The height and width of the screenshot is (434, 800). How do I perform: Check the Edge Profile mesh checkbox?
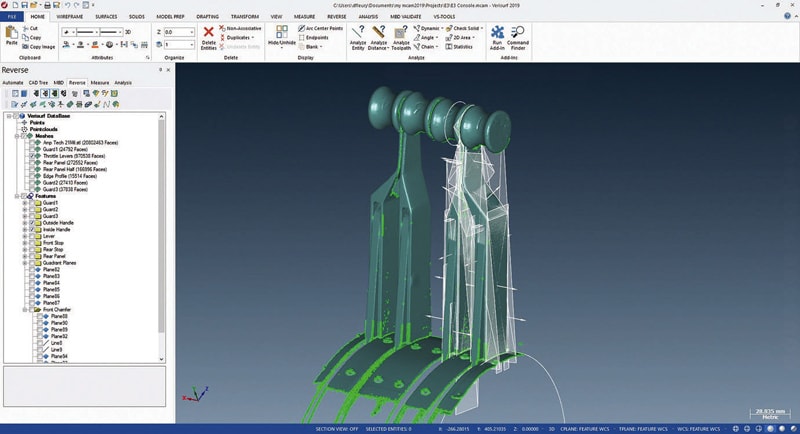tap(32, 176)
